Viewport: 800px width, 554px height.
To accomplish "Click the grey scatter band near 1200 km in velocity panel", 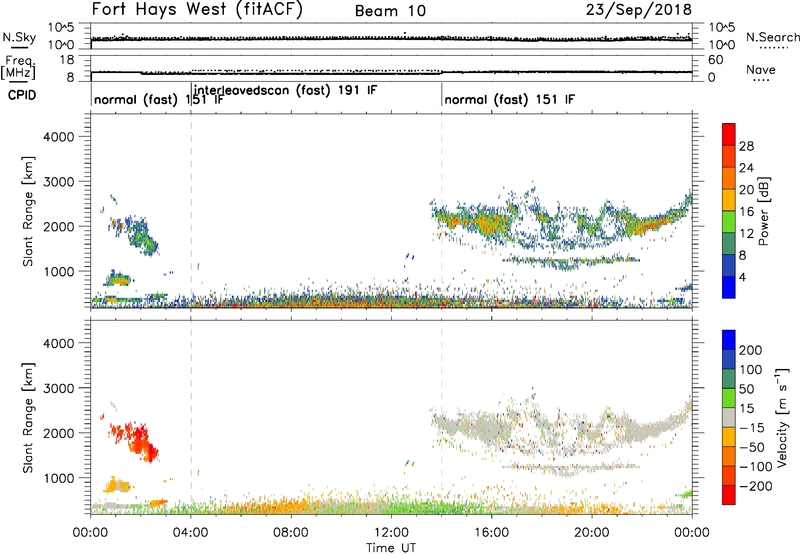I will (570, 468).
